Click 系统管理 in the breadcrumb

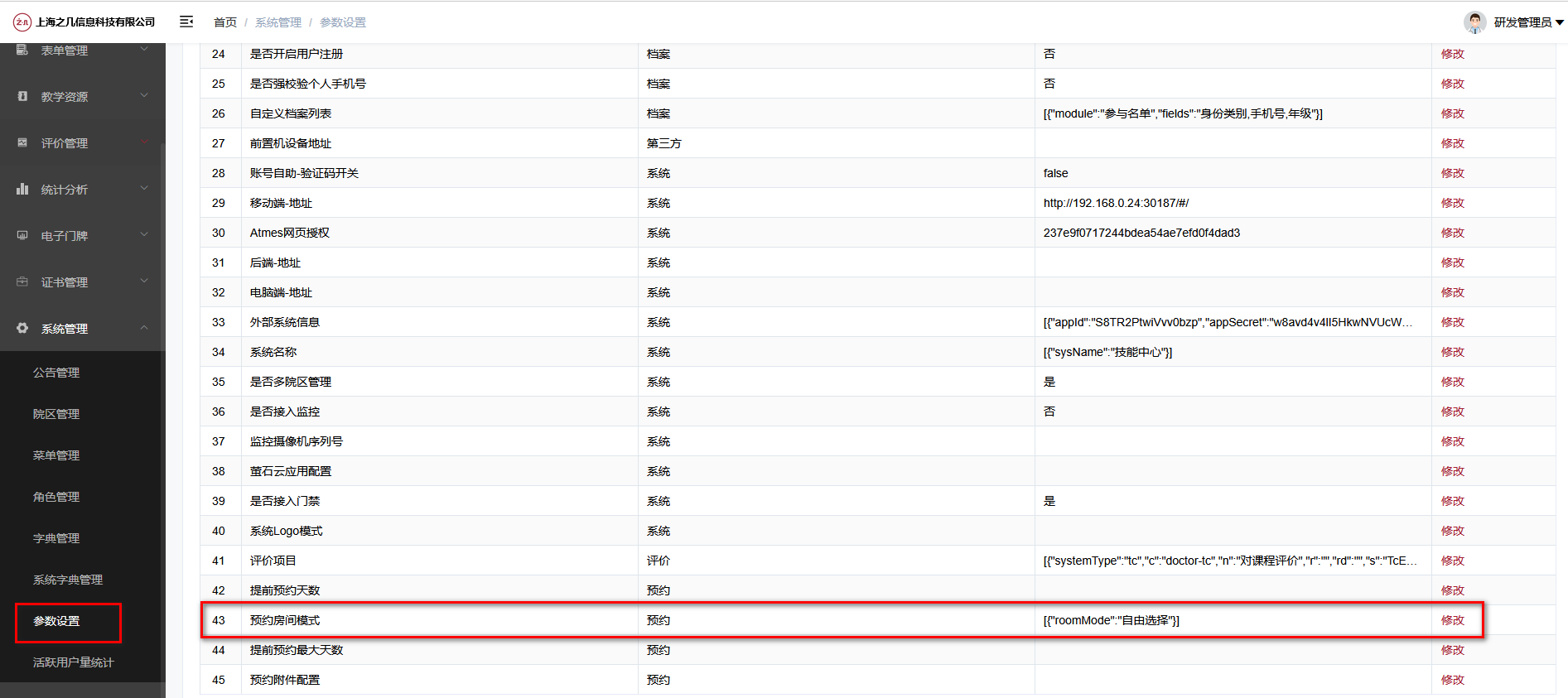278,22
